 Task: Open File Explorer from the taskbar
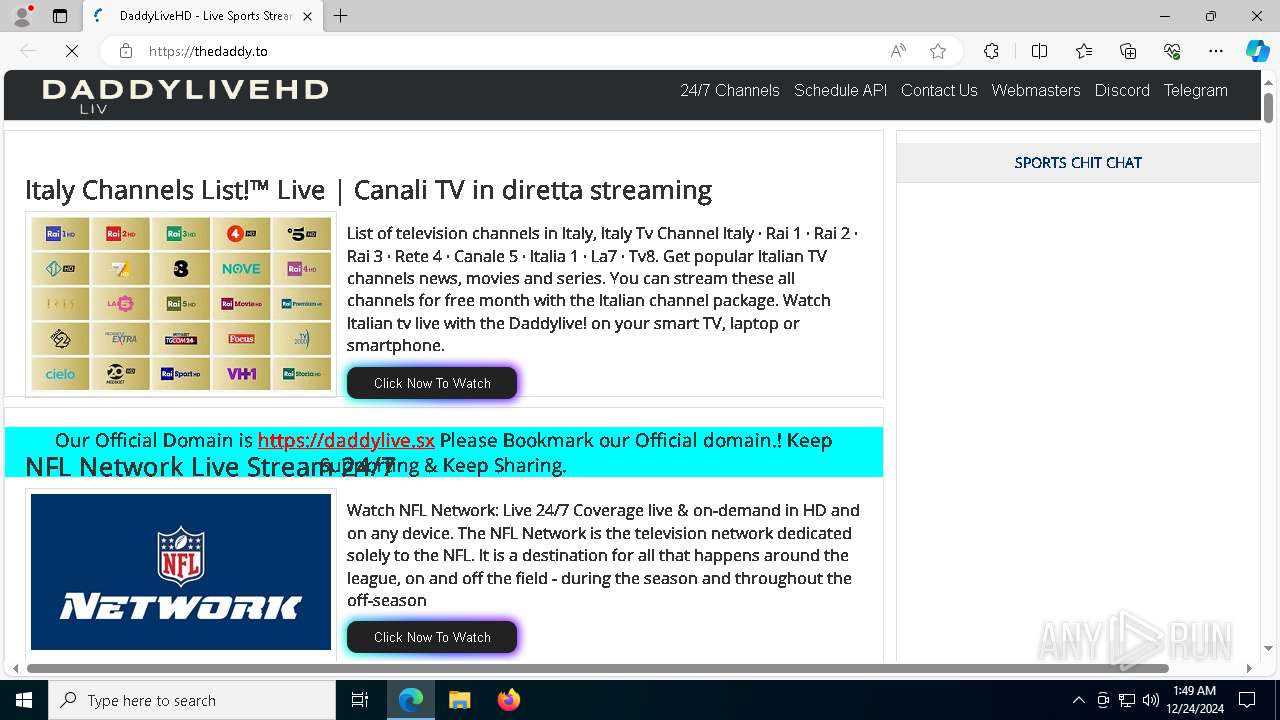tap(459, 700)
